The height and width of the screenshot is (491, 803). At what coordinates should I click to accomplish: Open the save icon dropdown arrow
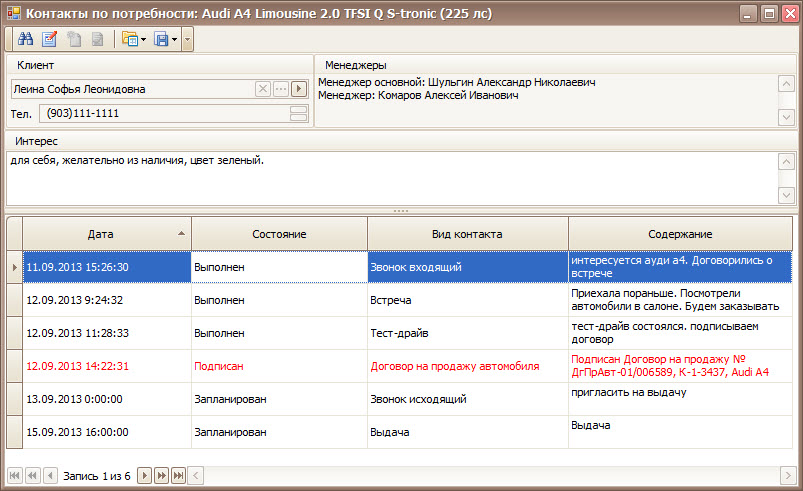[x=175, y=40]
